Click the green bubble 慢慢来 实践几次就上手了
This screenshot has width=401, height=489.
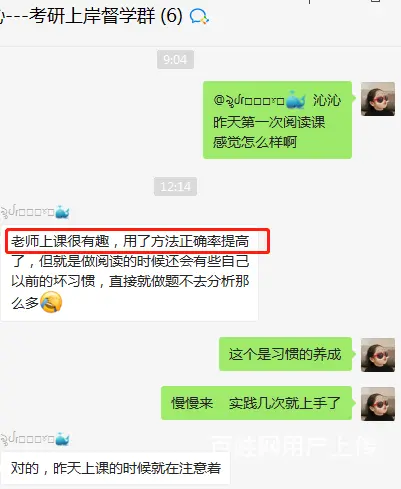(x=256, y=403)
